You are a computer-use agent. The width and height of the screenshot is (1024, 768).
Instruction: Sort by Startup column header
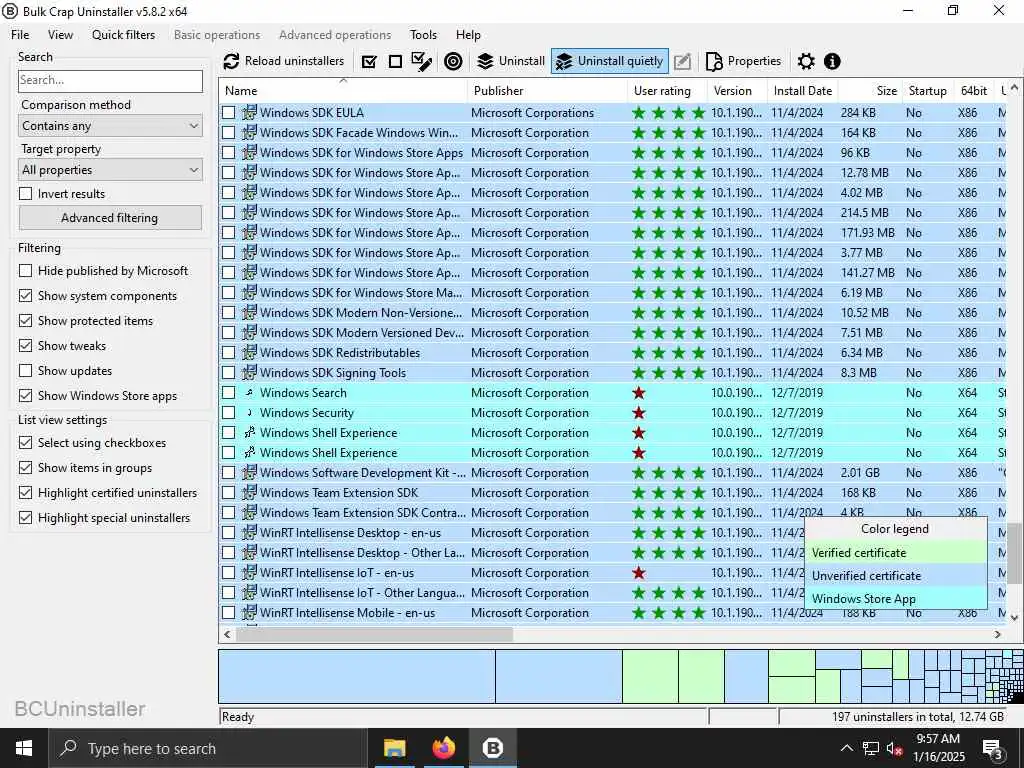[927, 91]
